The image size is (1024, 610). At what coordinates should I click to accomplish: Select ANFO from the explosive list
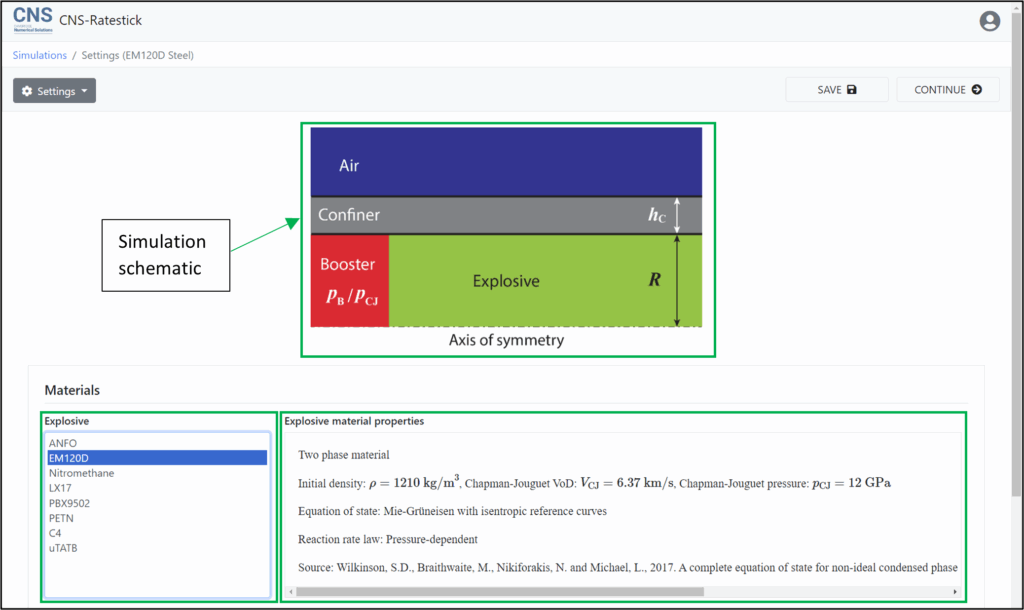pyautogui.click(x=62, y=443)
